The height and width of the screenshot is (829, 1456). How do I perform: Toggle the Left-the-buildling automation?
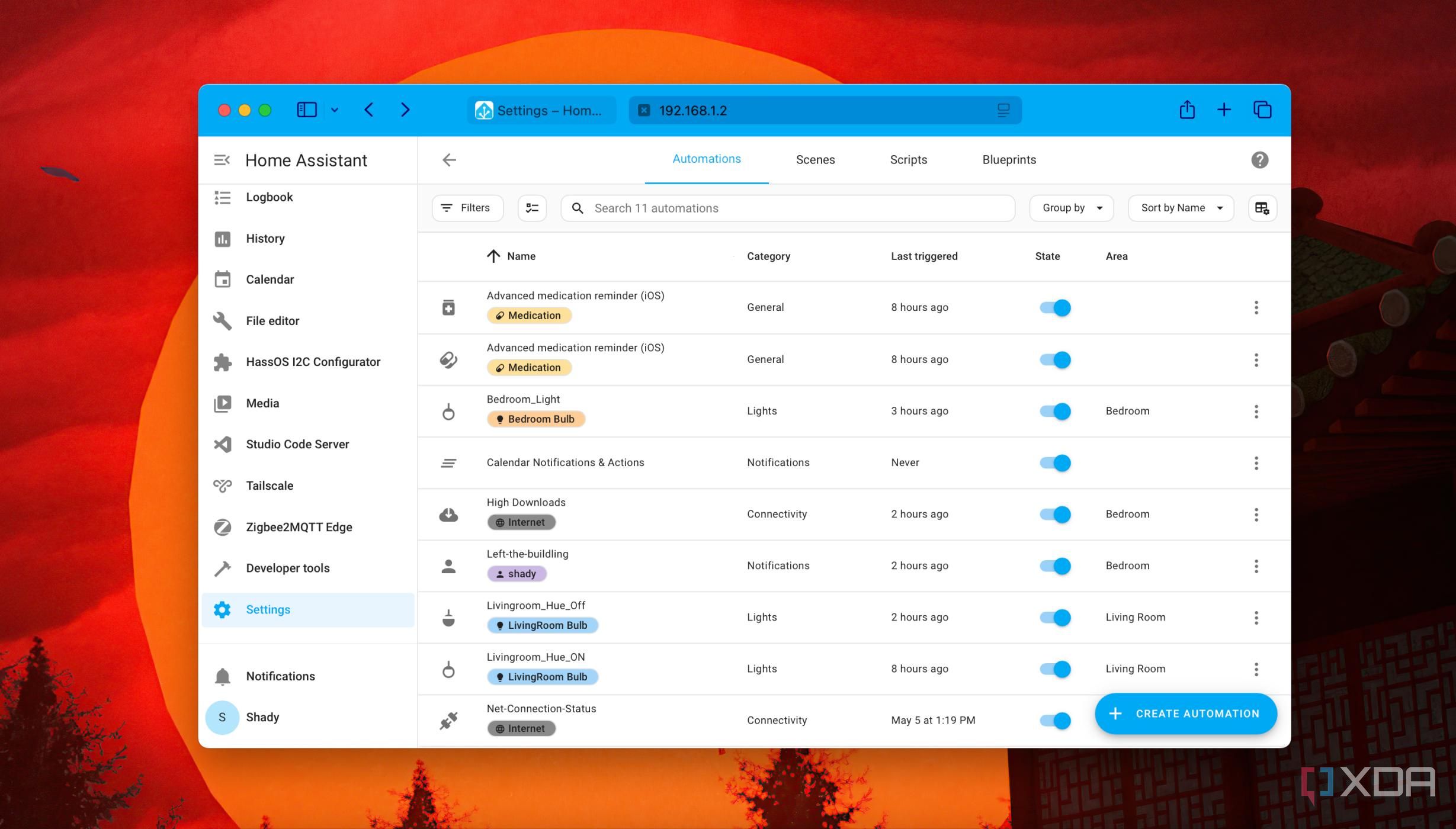point(1054,566)
